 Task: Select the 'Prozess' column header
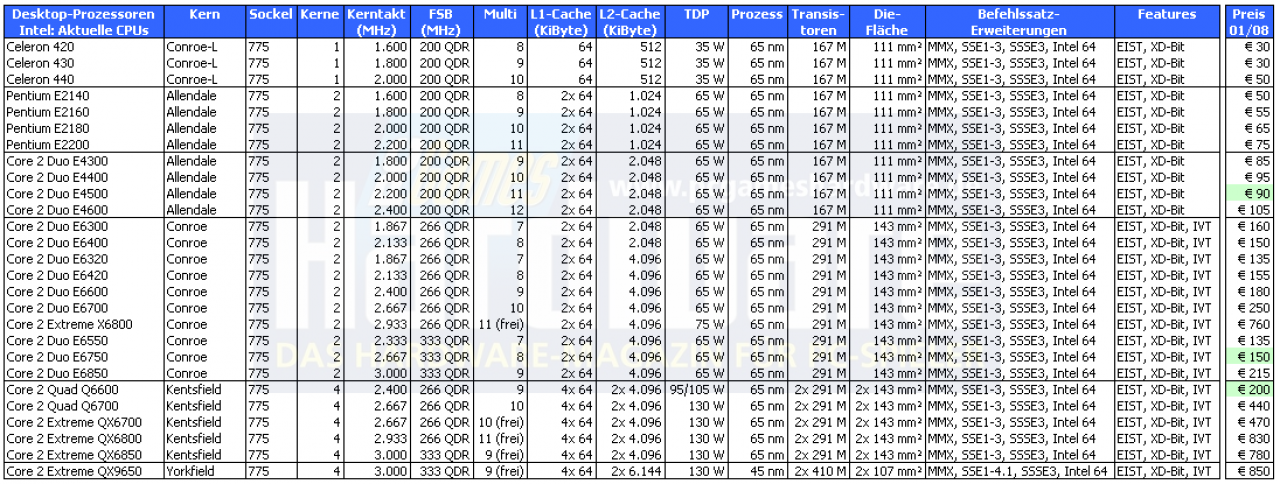(757, 22)
